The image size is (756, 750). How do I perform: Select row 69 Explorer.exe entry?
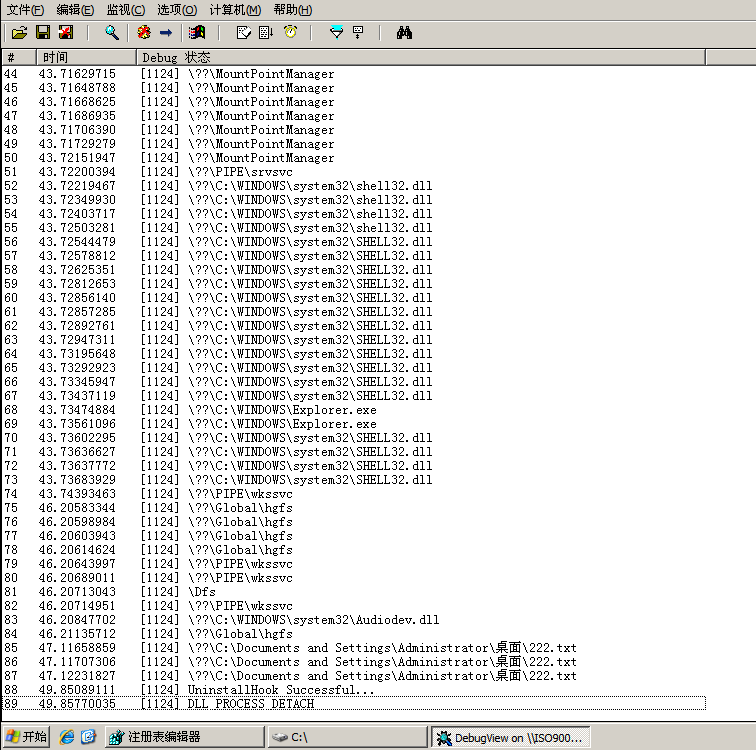coord(354,424)
